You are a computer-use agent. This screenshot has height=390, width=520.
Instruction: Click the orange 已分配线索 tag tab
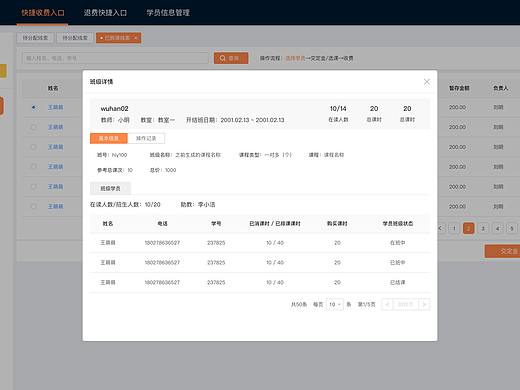point(118,38)
